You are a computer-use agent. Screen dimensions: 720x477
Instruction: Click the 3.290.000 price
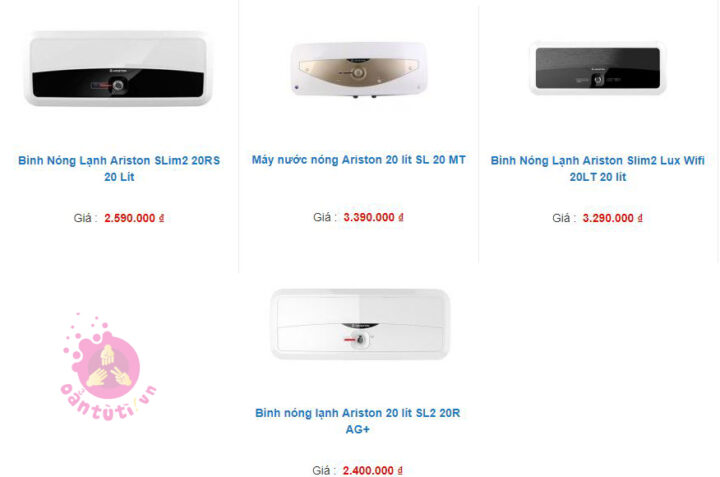coord(608,218)
